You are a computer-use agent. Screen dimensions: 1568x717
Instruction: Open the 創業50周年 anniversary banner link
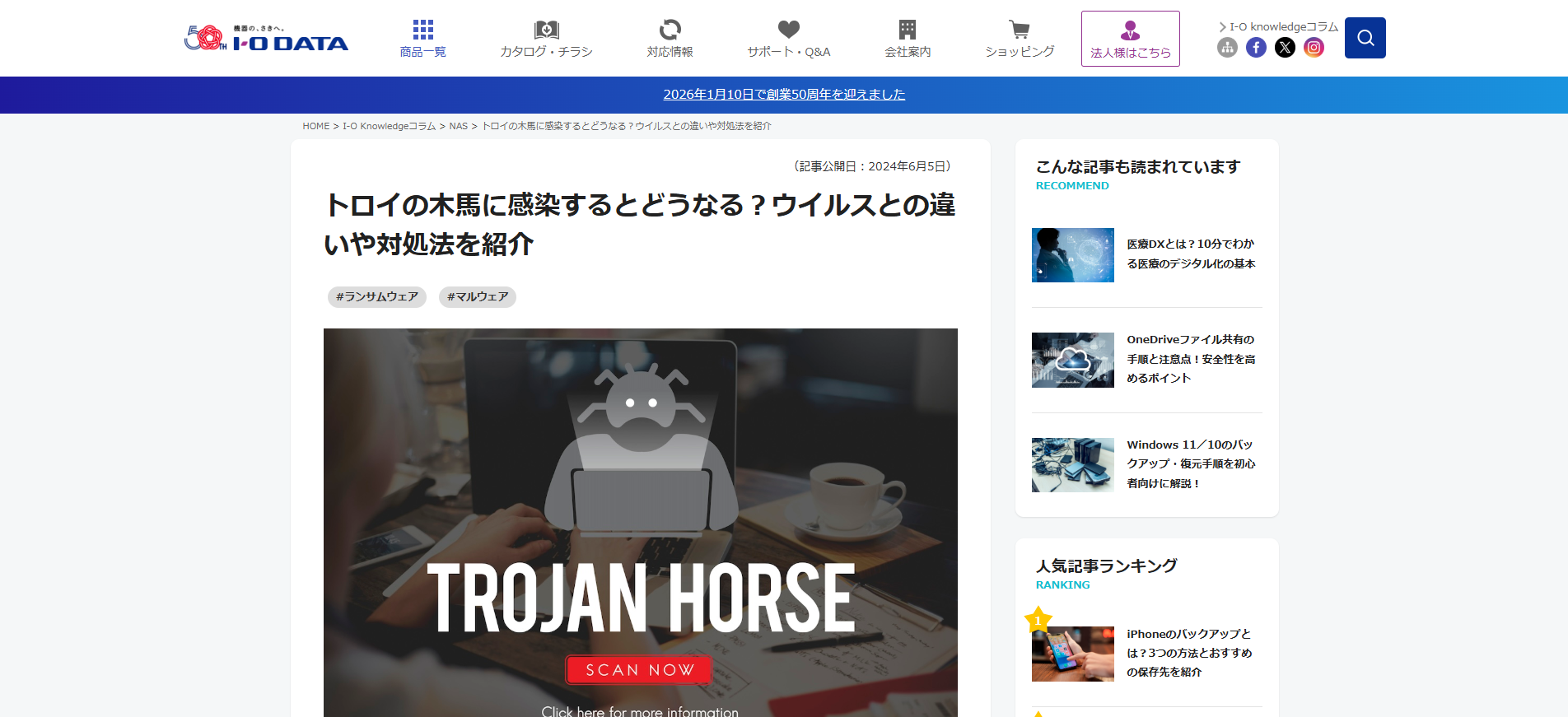point(784,95)
